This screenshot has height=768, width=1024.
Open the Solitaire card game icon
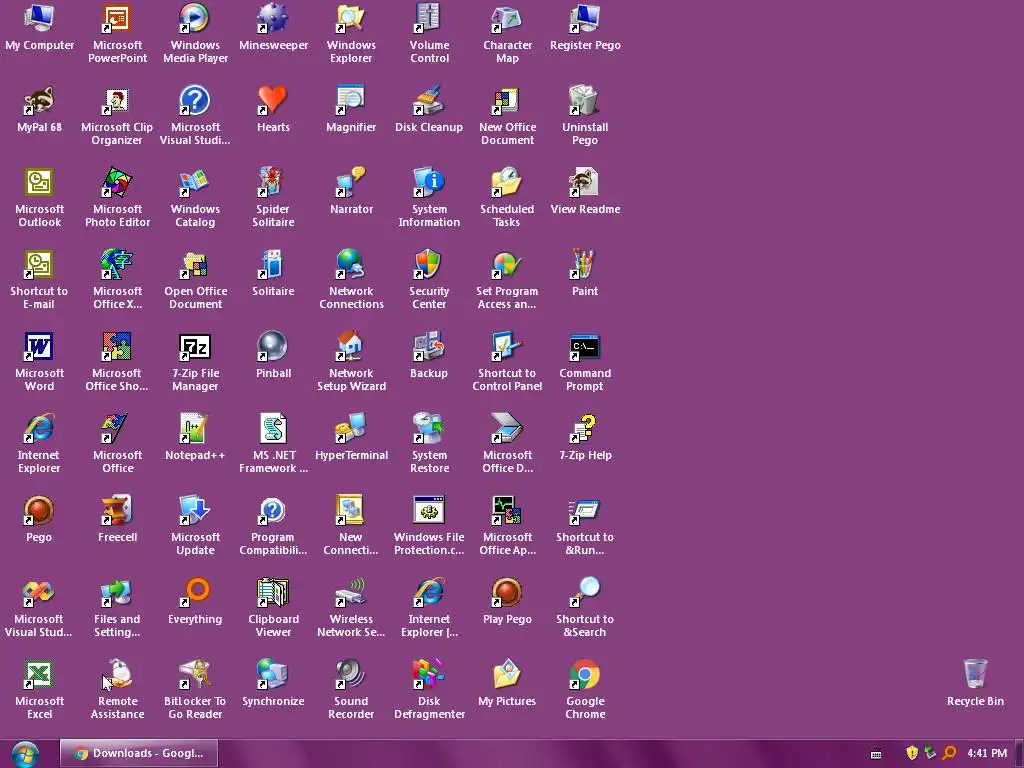[273, 265]
